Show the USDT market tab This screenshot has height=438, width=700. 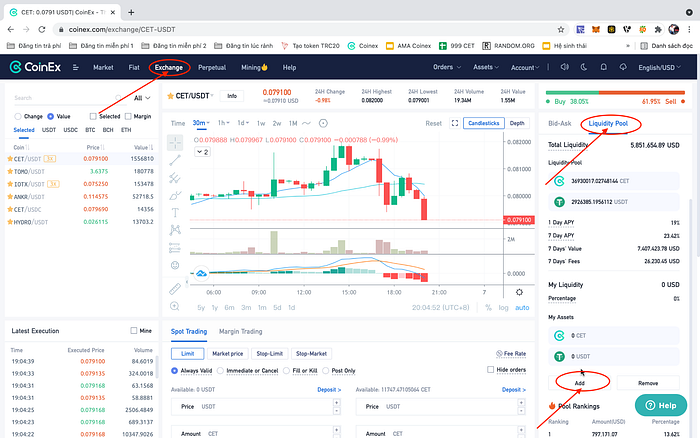pyautogui.click(x=49, y=130)
